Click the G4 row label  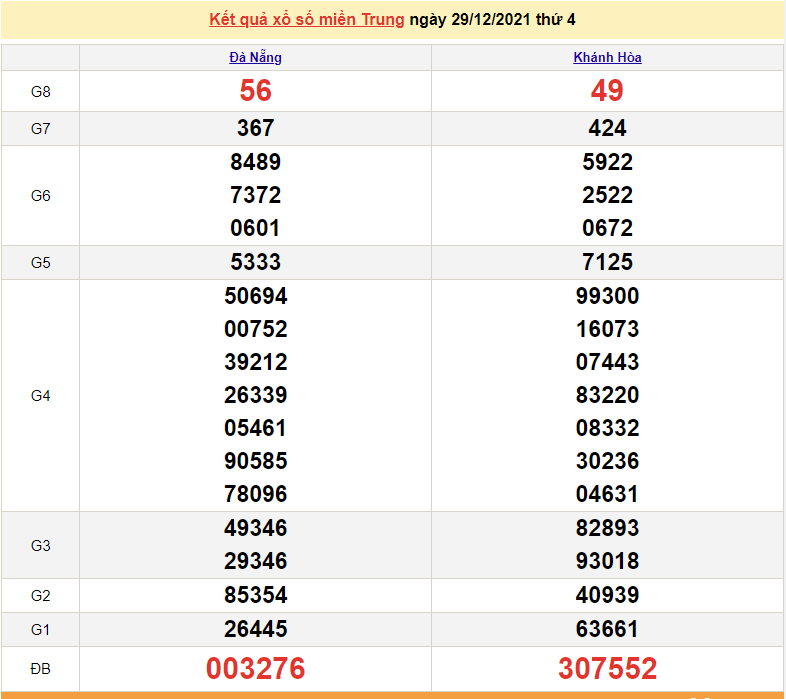point(40,396)
